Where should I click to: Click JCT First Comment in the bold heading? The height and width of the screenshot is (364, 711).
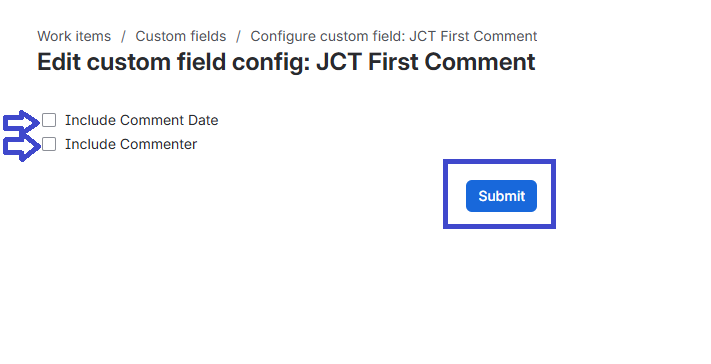[x=425, y=62]
